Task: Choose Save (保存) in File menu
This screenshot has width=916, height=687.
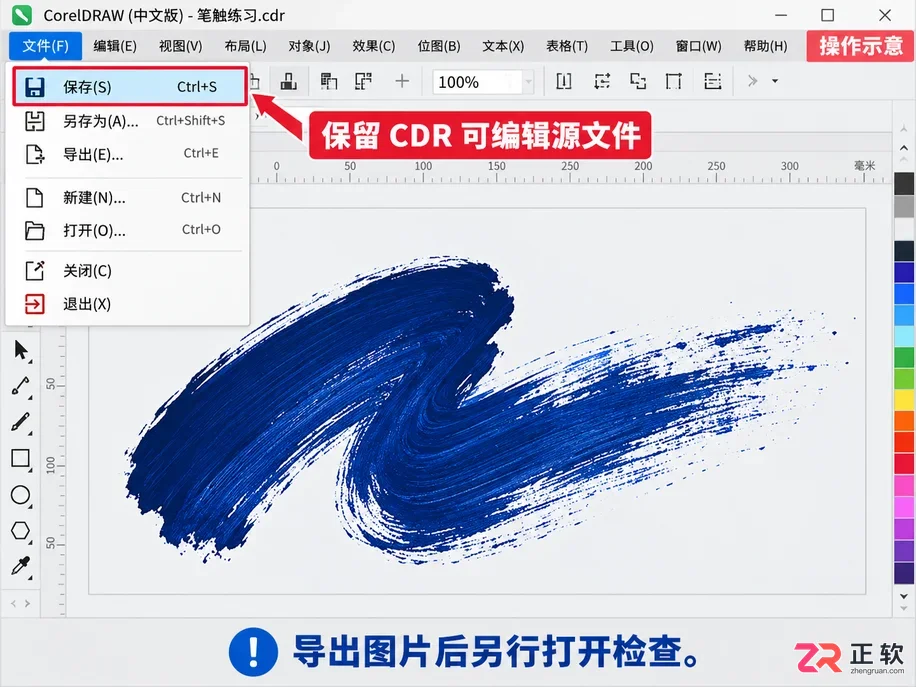Action: 130,87
